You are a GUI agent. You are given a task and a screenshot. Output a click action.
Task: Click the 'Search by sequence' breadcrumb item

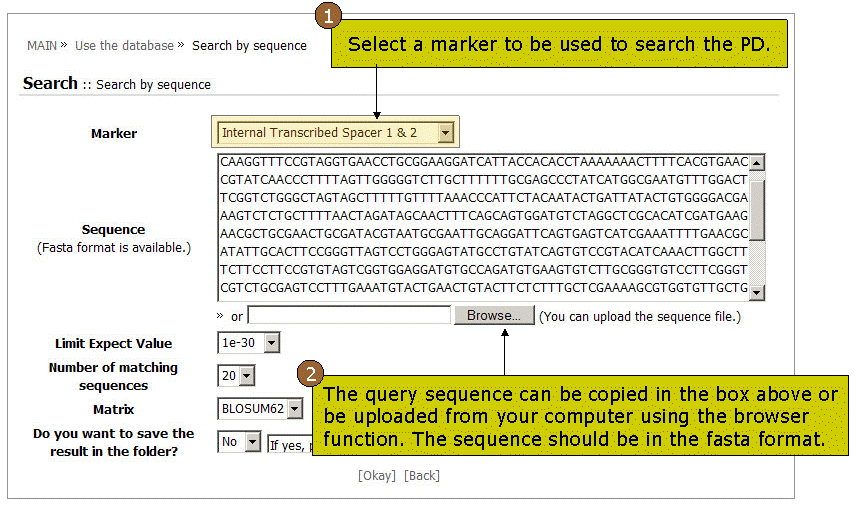pos(249,46)
